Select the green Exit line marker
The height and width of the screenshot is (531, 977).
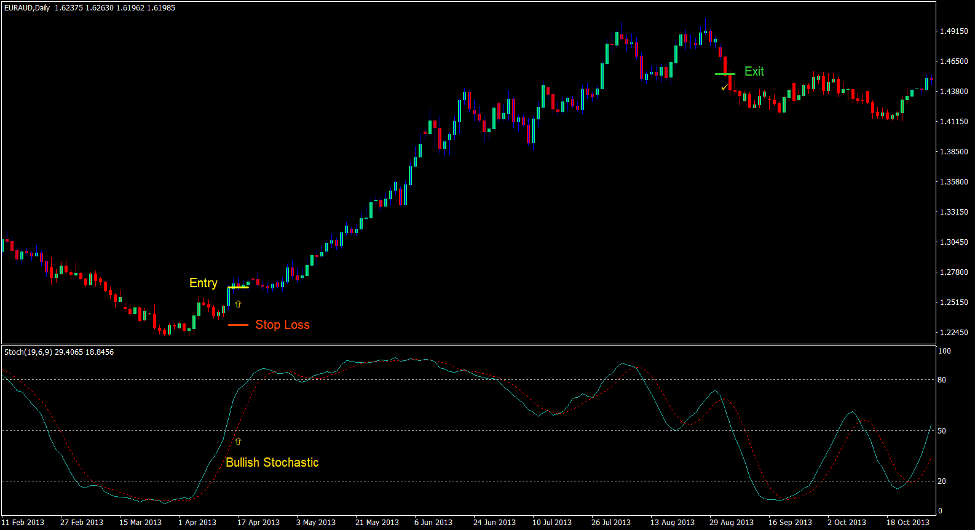724,74
